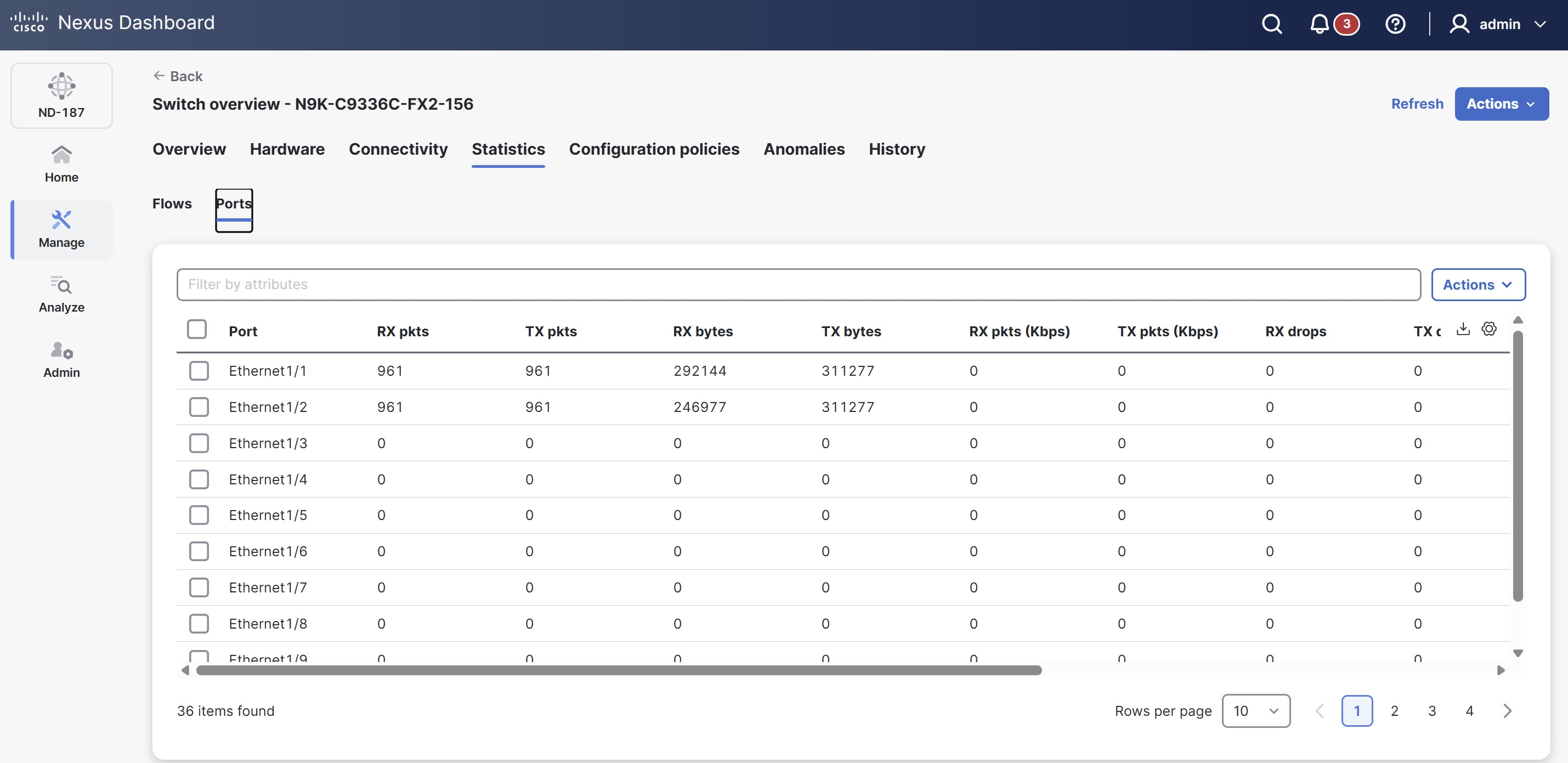Select all ports using the header checkbox
1568x763 pixels.
197,329
